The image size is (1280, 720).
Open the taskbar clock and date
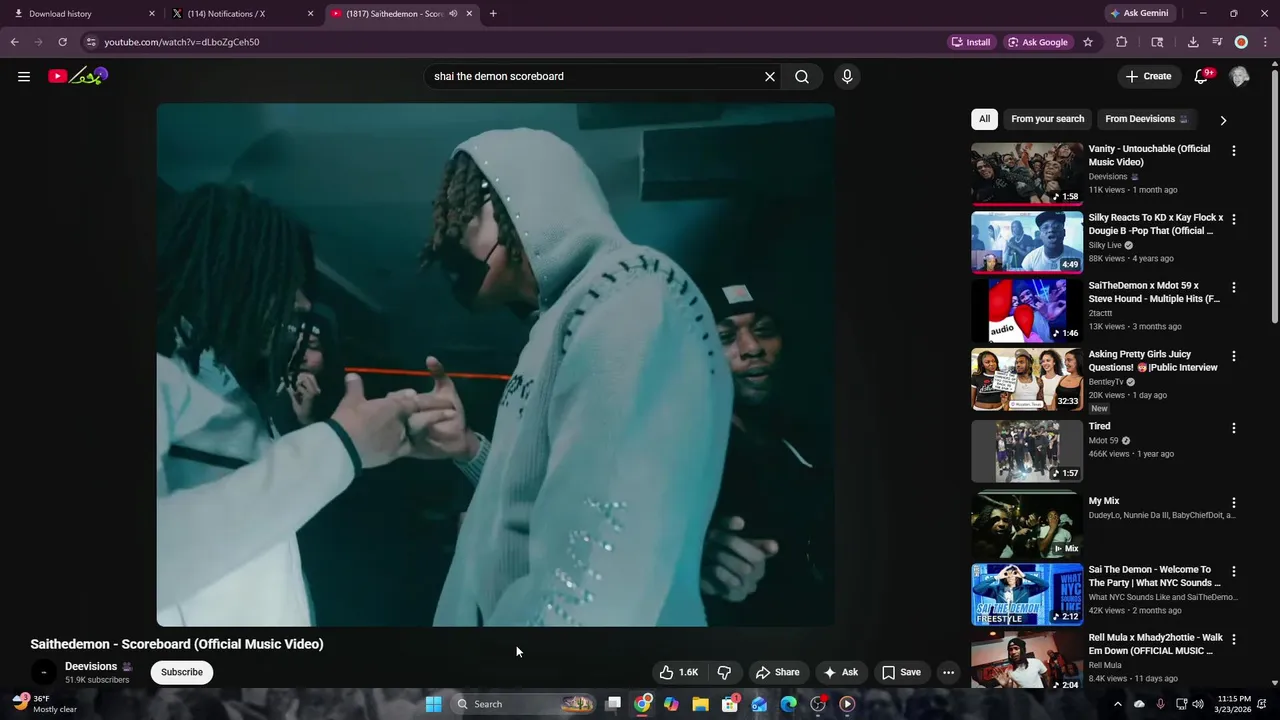click(1234, 704)
